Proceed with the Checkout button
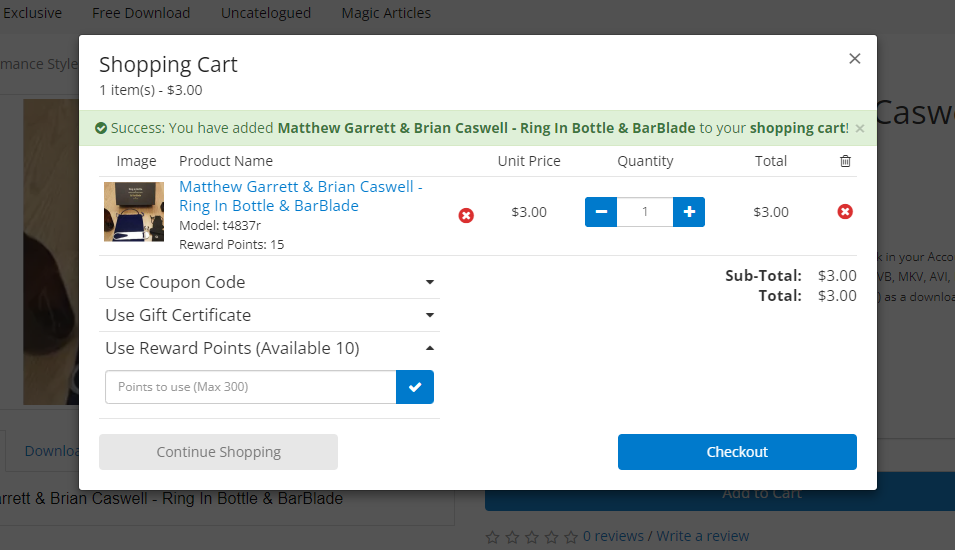Screen dimensions: 955x550 [x=737, y=452]
